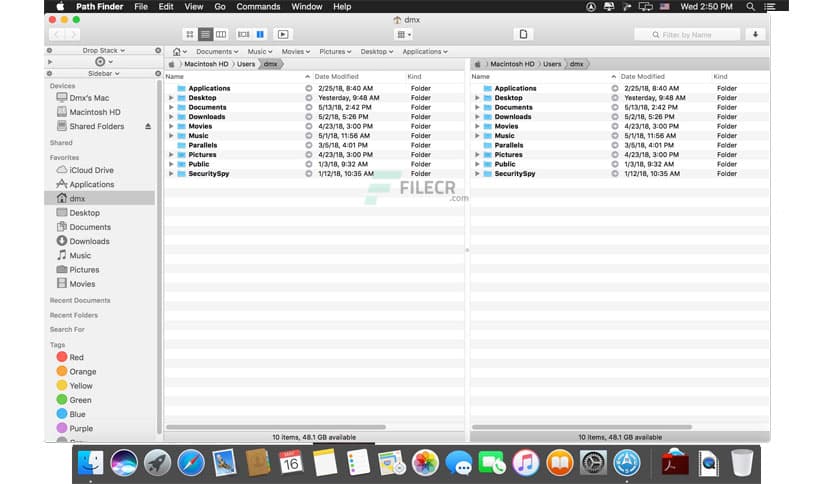Expand the Desktop folder in left pane

(171, 98)
